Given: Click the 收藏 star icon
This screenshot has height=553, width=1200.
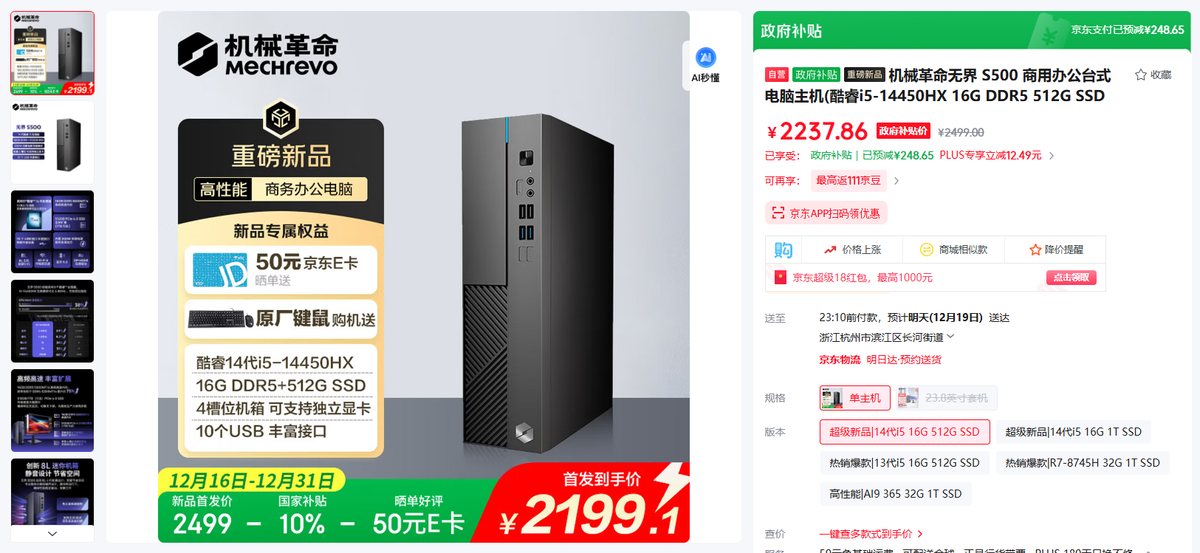Looking at the screenshot, I should click(x=1140, y=75).
